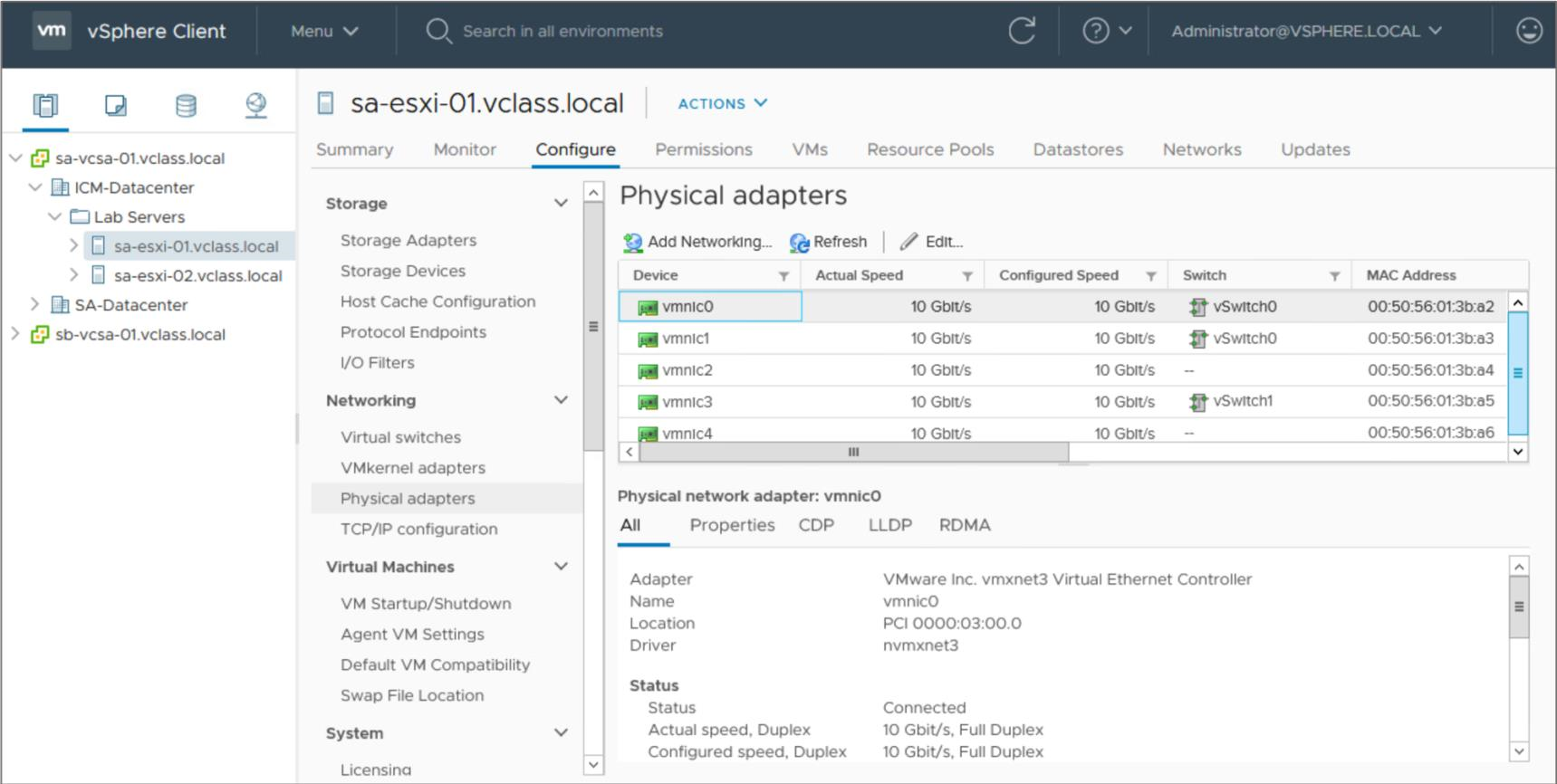Click the Edit pencil icon
1557x784 pixels.
(x=908, y=242)
